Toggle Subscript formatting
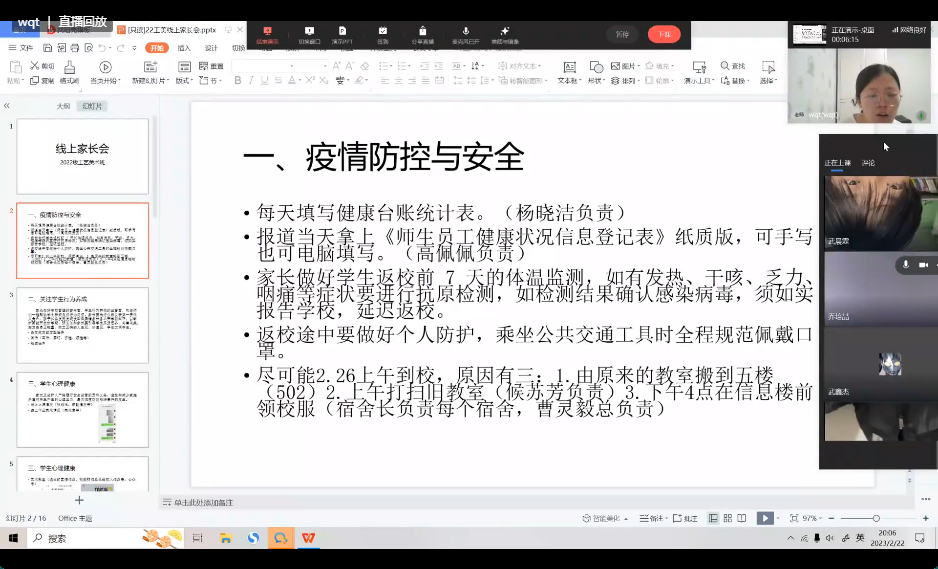The height and width of the screenshot is (569, 938). pos(324,80)
